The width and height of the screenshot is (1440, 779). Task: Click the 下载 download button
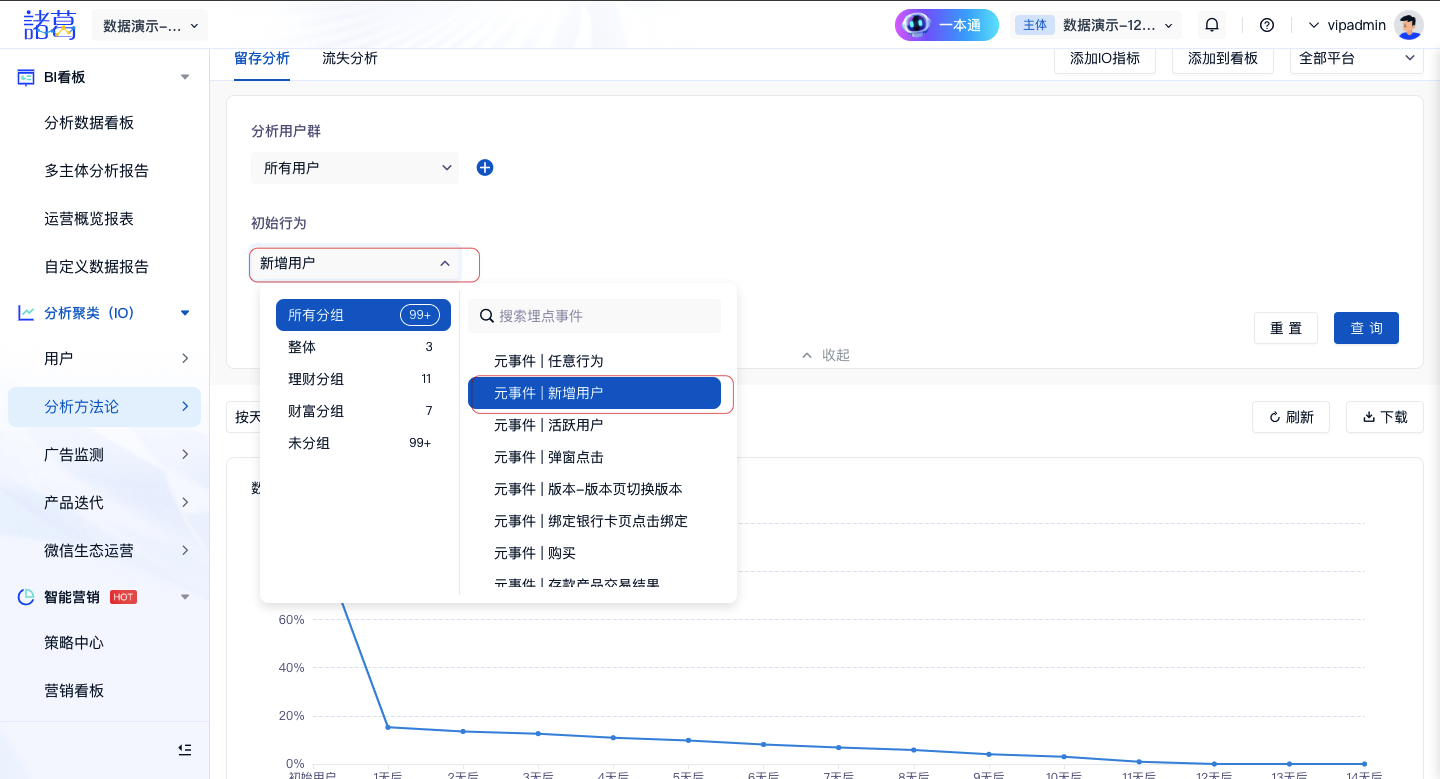point(1384,417)
